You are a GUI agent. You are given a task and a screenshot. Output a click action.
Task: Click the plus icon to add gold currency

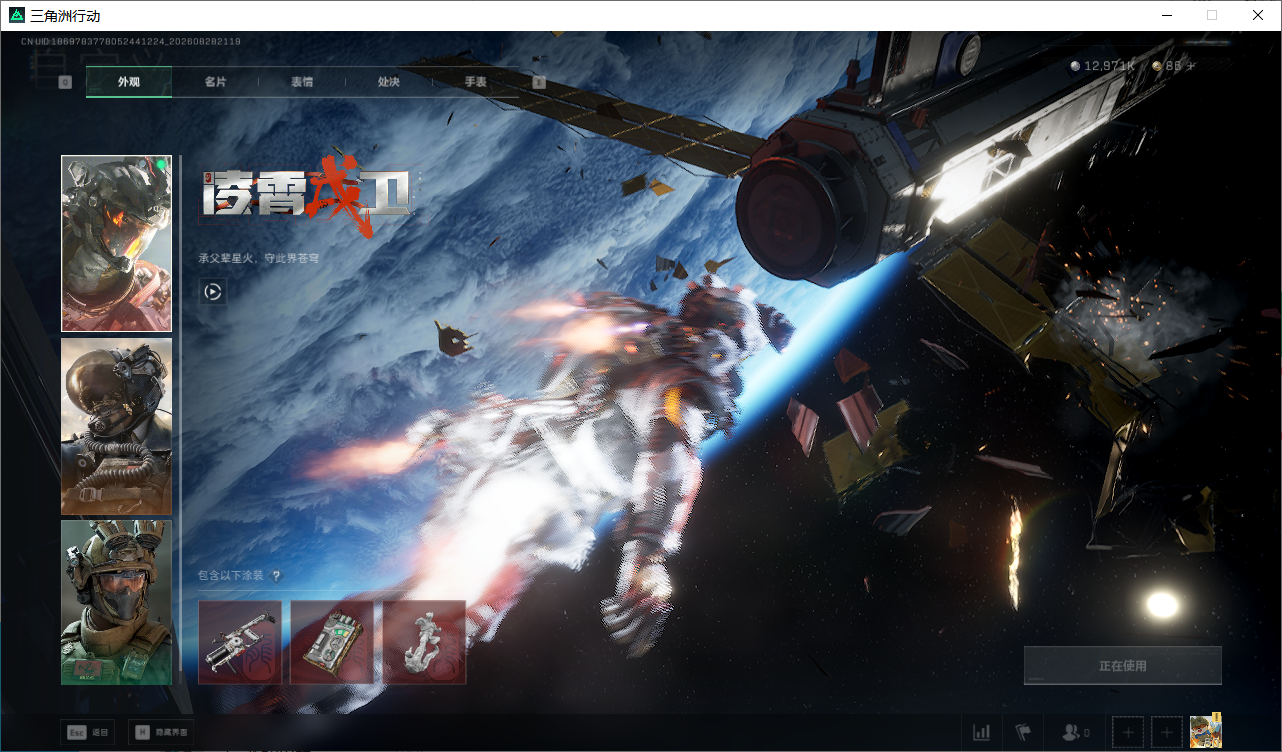(x=1190, y=66)
